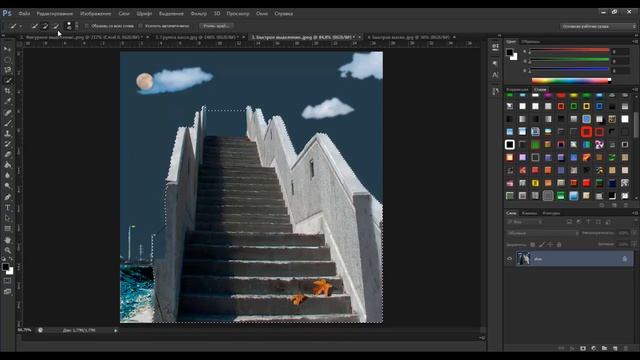Toggle lock position in Layers panel

point(550,244)
